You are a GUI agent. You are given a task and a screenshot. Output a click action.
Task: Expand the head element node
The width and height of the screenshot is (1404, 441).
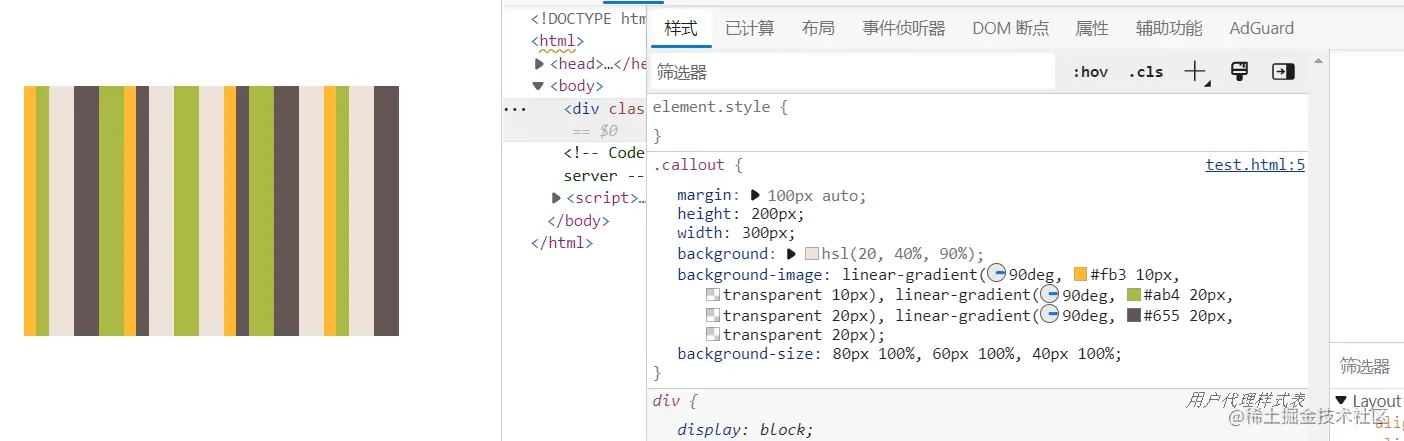pyautogui.click(x=540, y=64)
